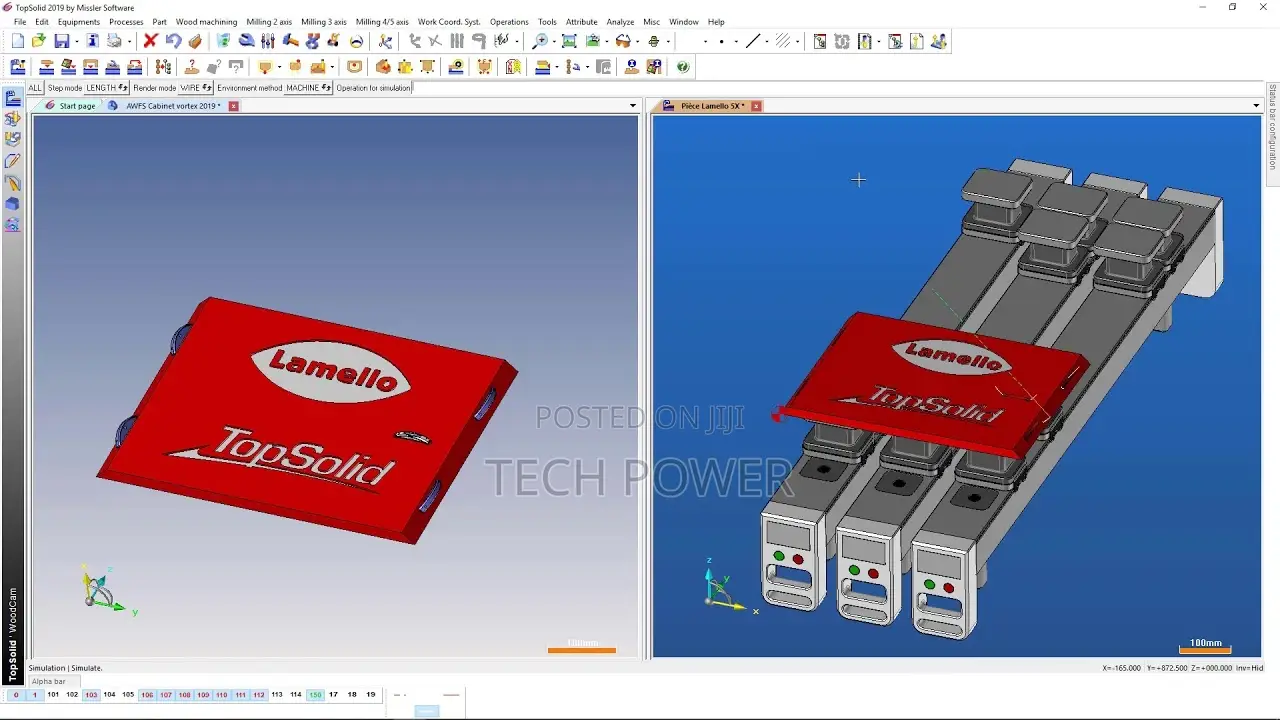
Task: Click the New document icon
Action: tap(18, 41)
